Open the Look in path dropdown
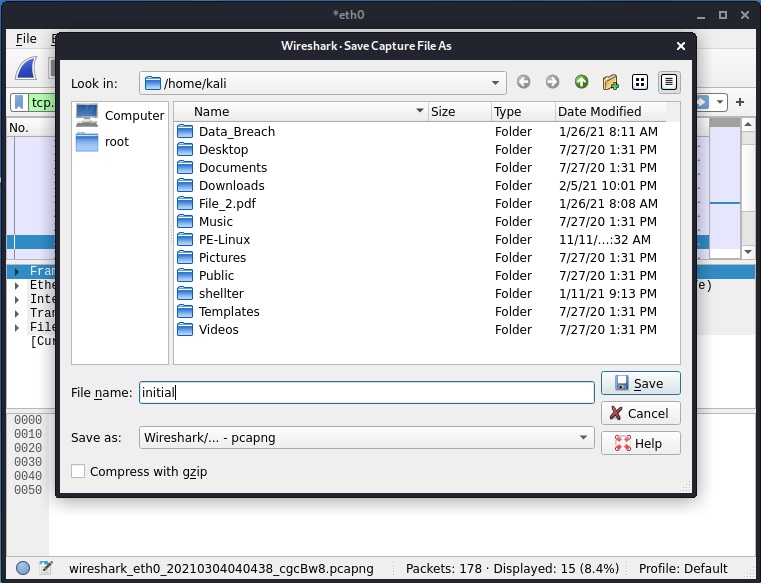 495,83
